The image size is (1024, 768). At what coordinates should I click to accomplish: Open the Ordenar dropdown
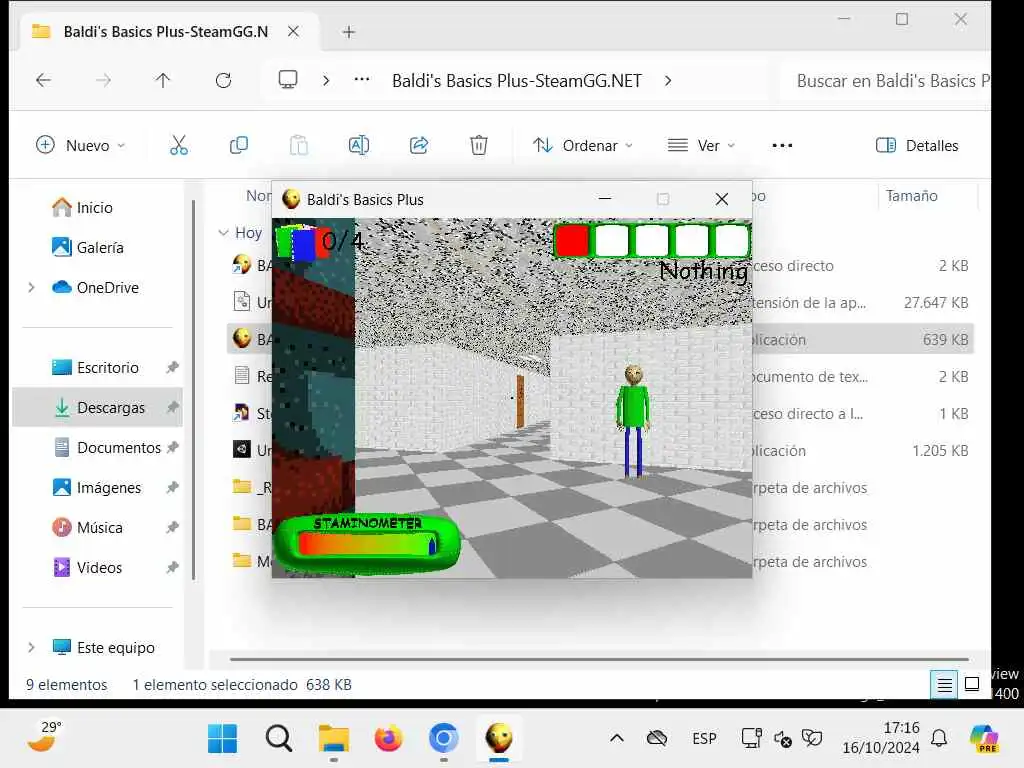(583, 145)
